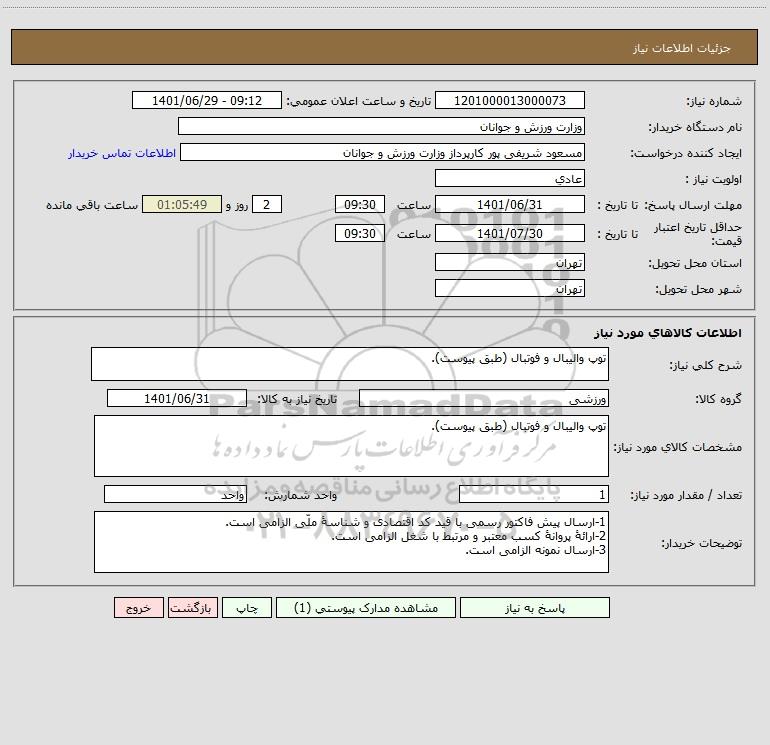Click the label تاریخ نیاز به کالا
This screenshot has height=745, width=770.
298,399
